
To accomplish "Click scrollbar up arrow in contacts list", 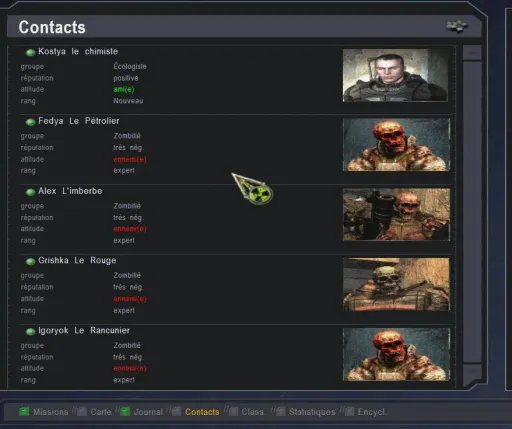I will (x=472, y=53).
